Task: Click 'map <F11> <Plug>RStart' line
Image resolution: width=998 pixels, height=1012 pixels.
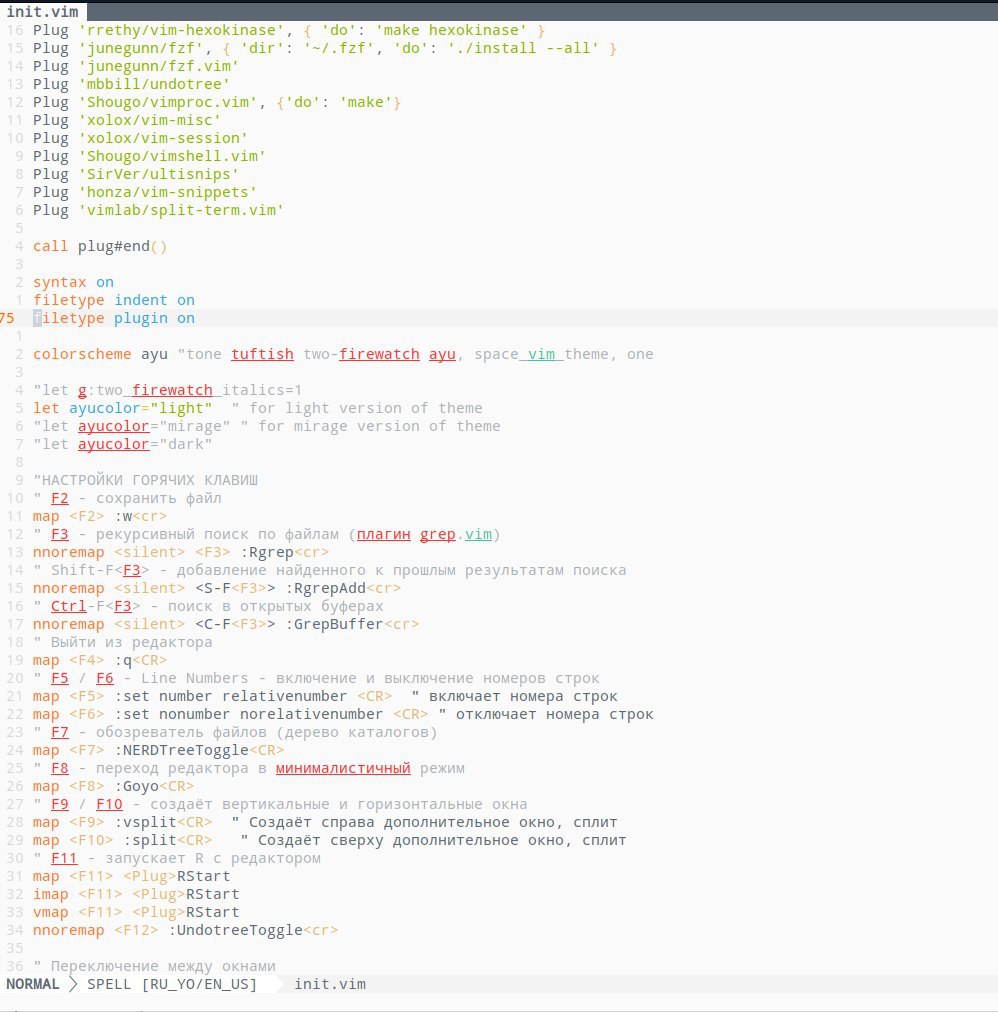Action: click(x=132, y=877)
